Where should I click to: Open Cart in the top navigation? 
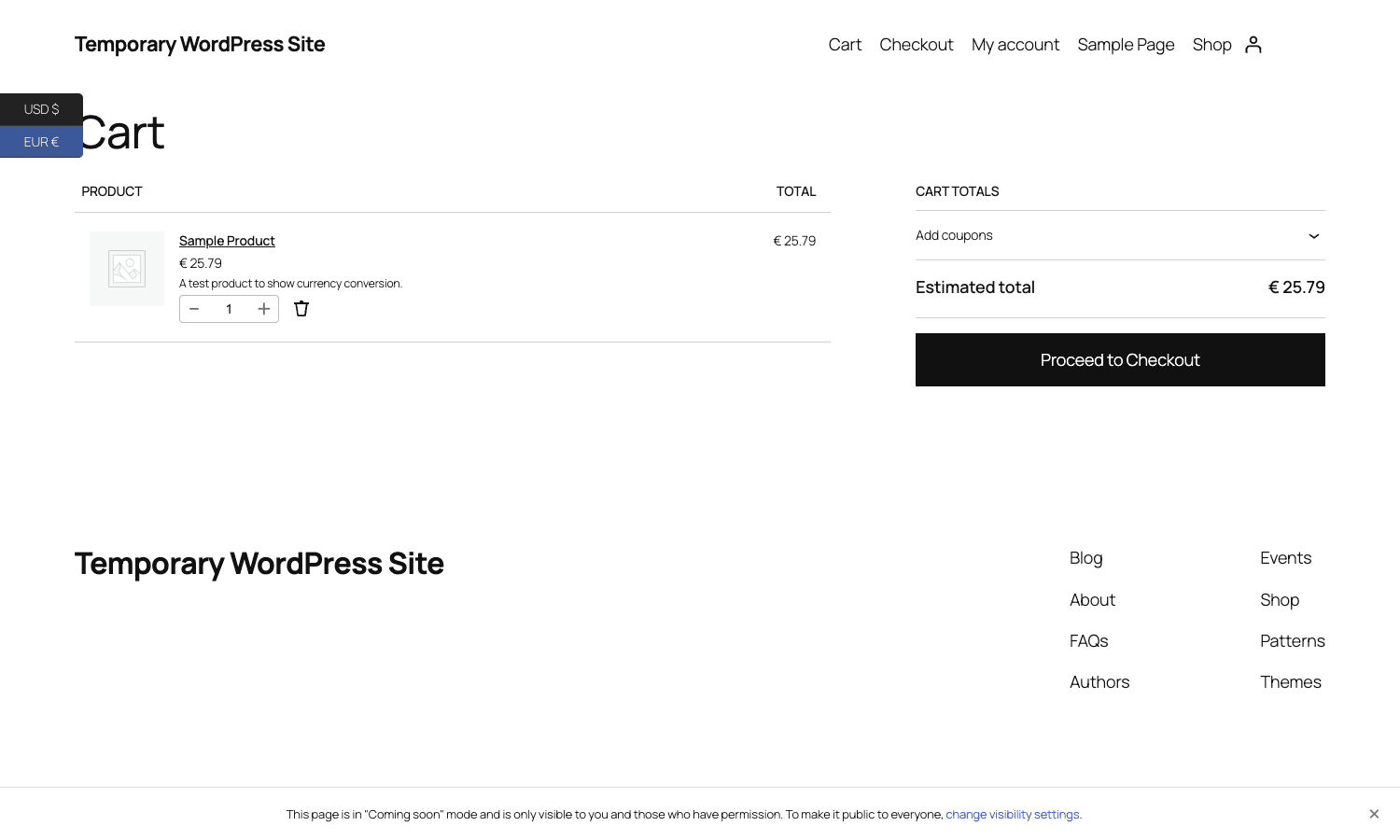click(x=845, y=45)
